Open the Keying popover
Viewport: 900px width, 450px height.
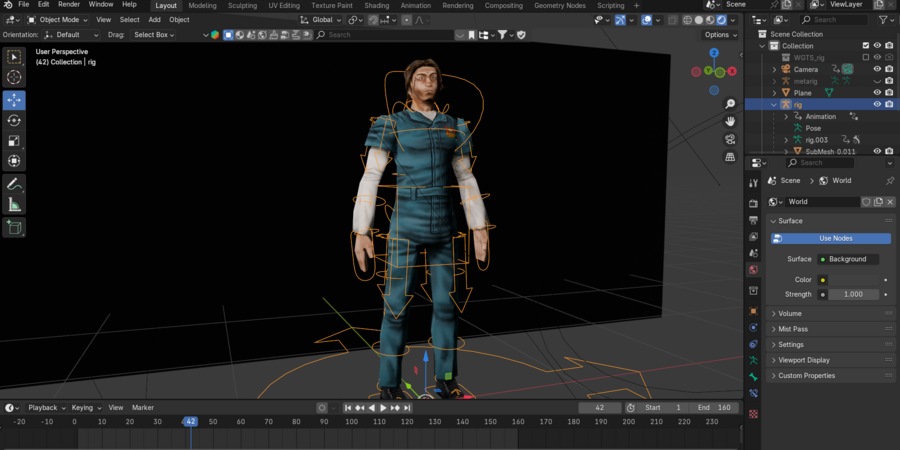[85, 408]
